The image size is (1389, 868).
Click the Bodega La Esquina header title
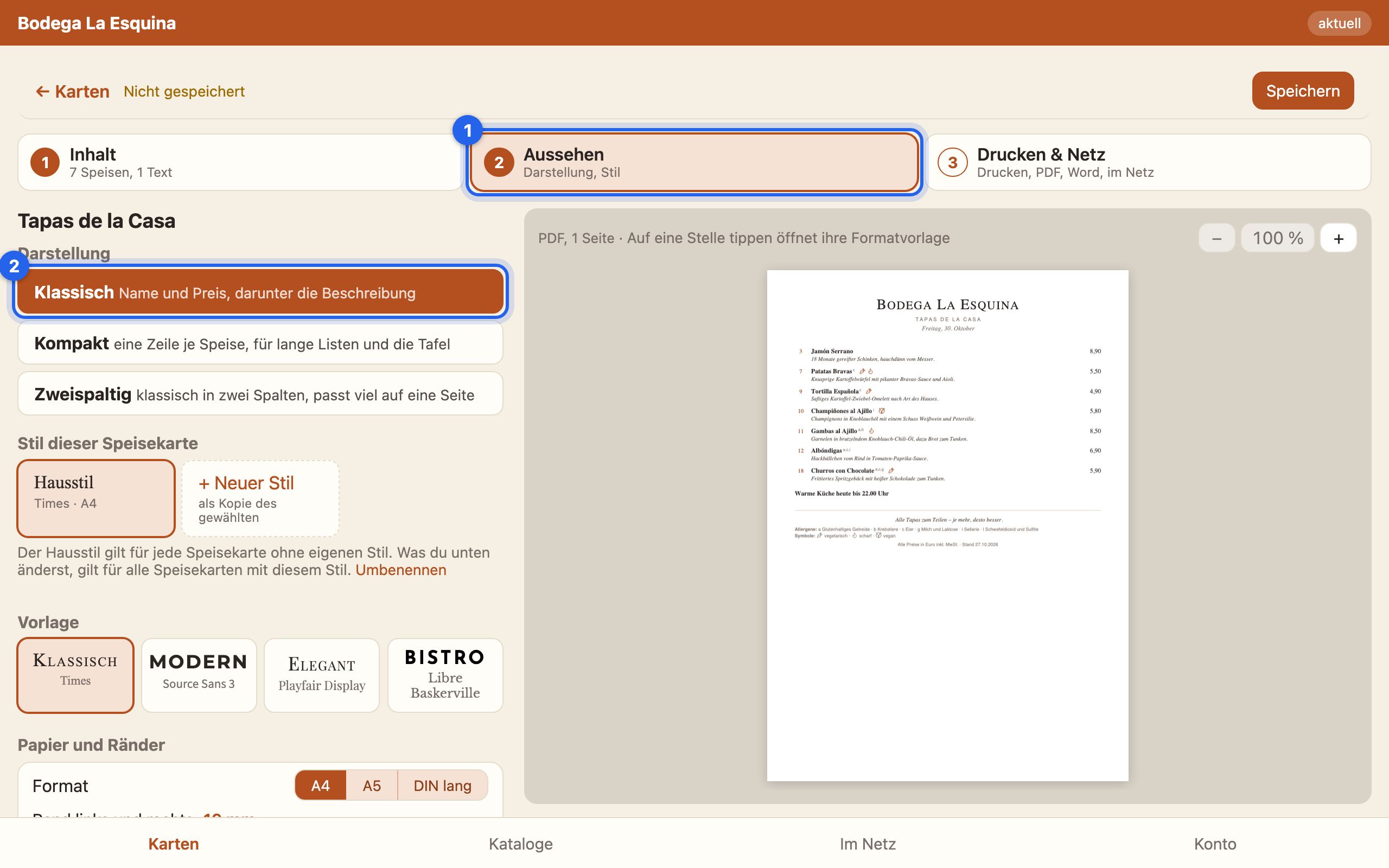click(x=97, y=23)
